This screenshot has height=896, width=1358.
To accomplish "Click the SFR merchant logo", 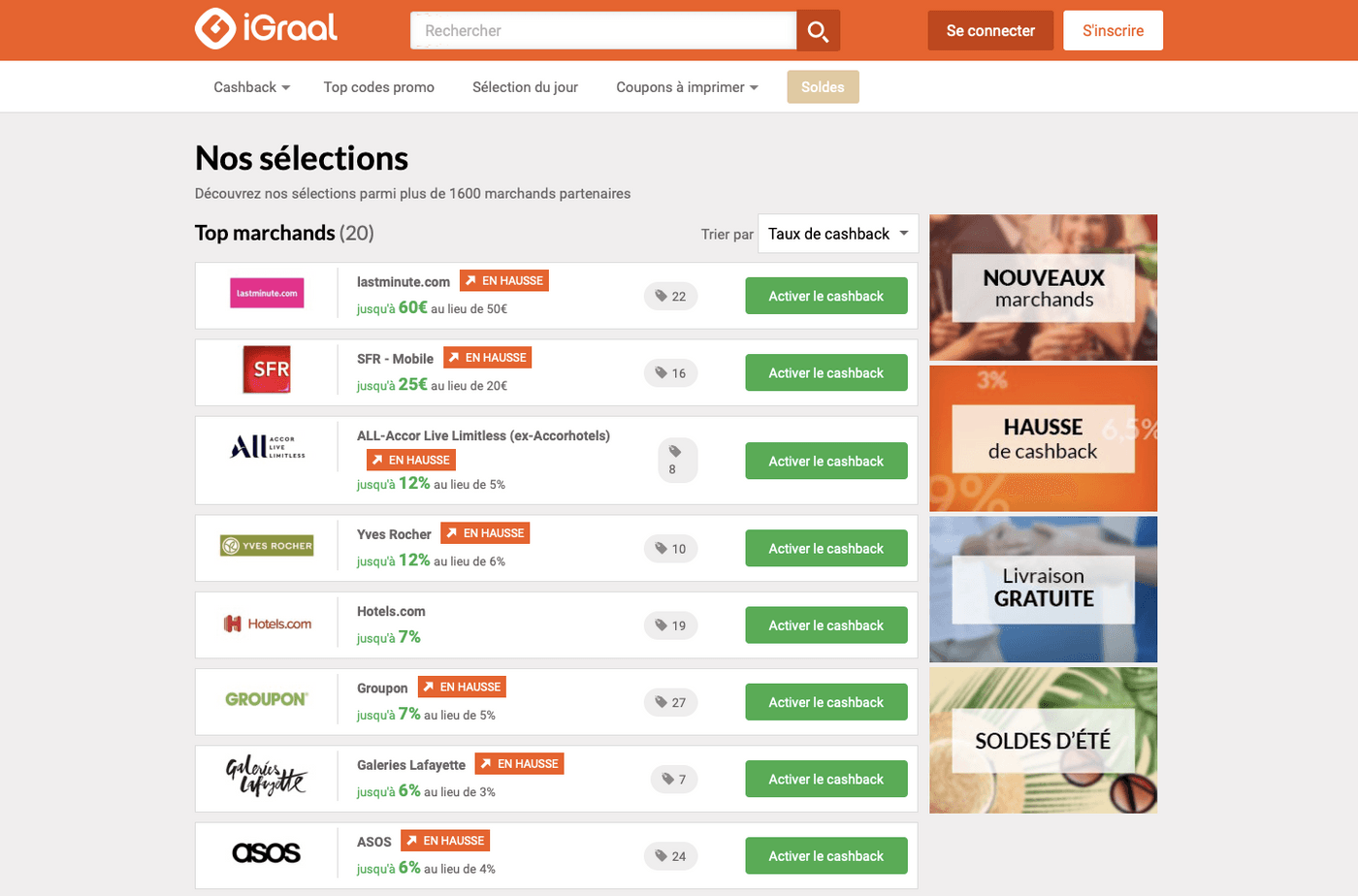I will pyautogui.click(x=267, y=369).
